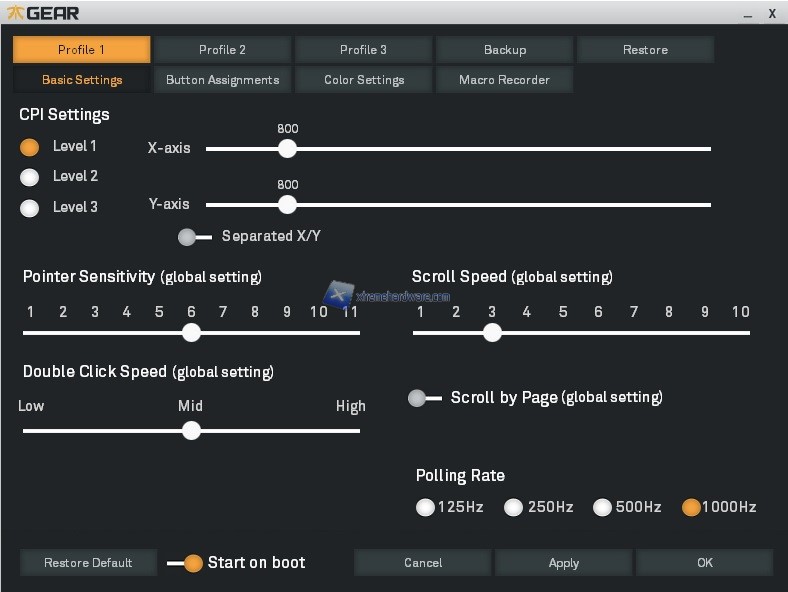Screen dimensions: 788x592
Task: Click the Backup button
Action: [504, 50]
